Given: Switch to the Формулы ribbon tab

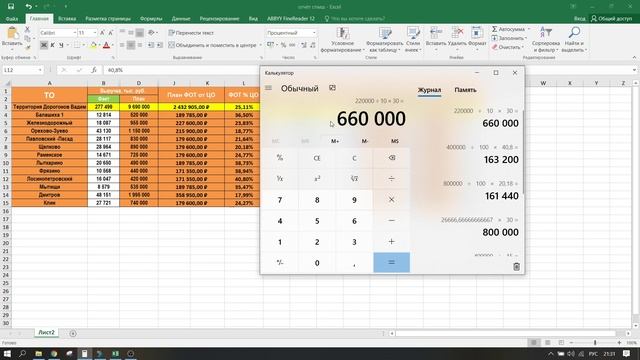Looking at the screenshot, I should (151, 19).
